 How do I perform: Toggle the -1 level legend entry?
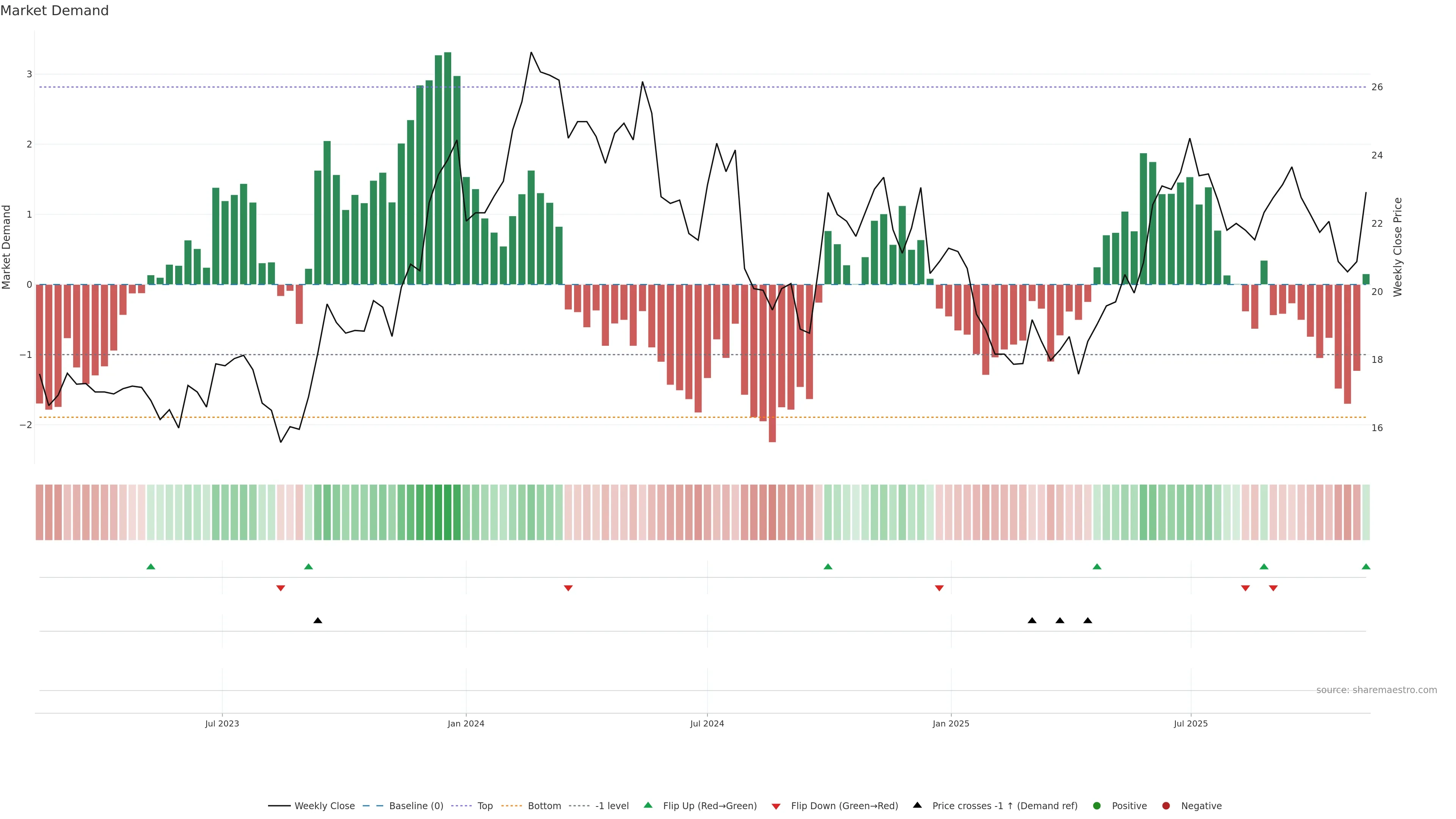pos(612,806)
